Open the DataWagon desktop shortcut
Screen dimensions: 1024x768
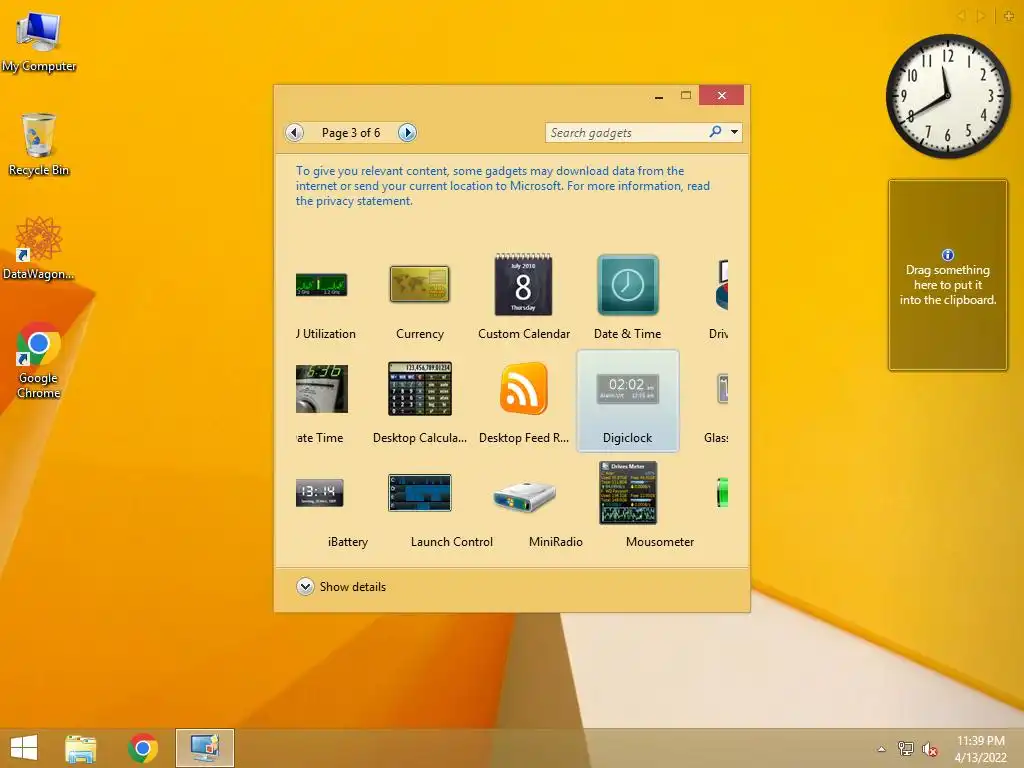(39, 248)
